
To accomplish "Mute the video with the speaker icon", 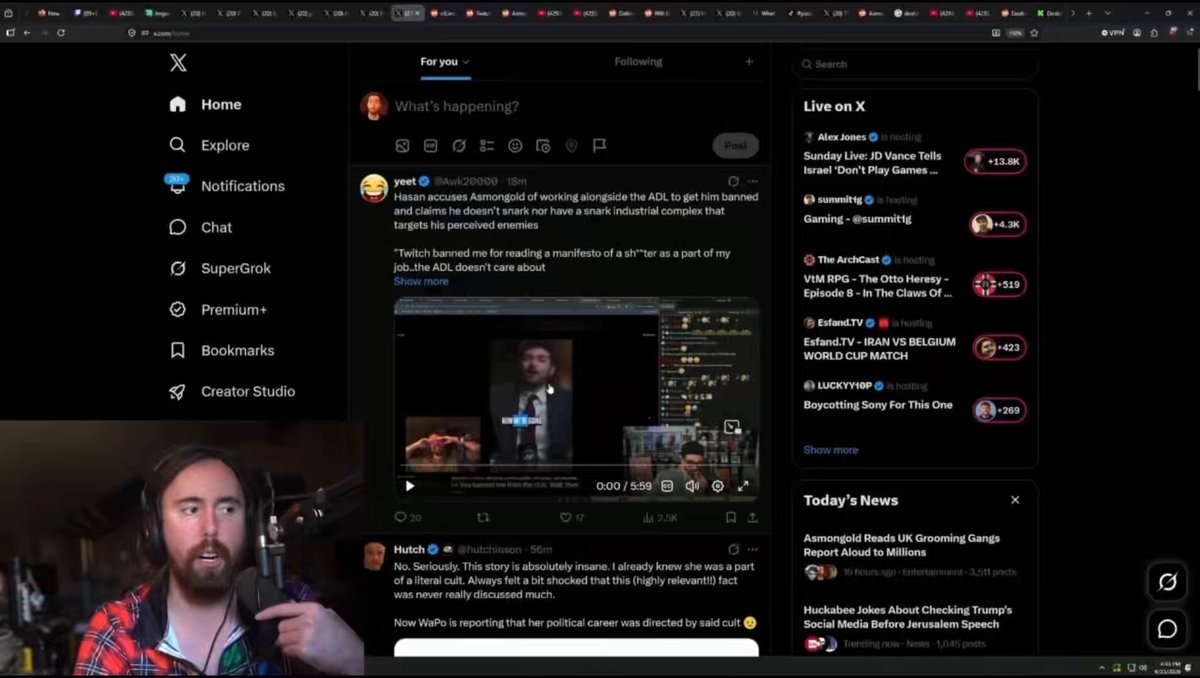I will click(x=692, y=486).
